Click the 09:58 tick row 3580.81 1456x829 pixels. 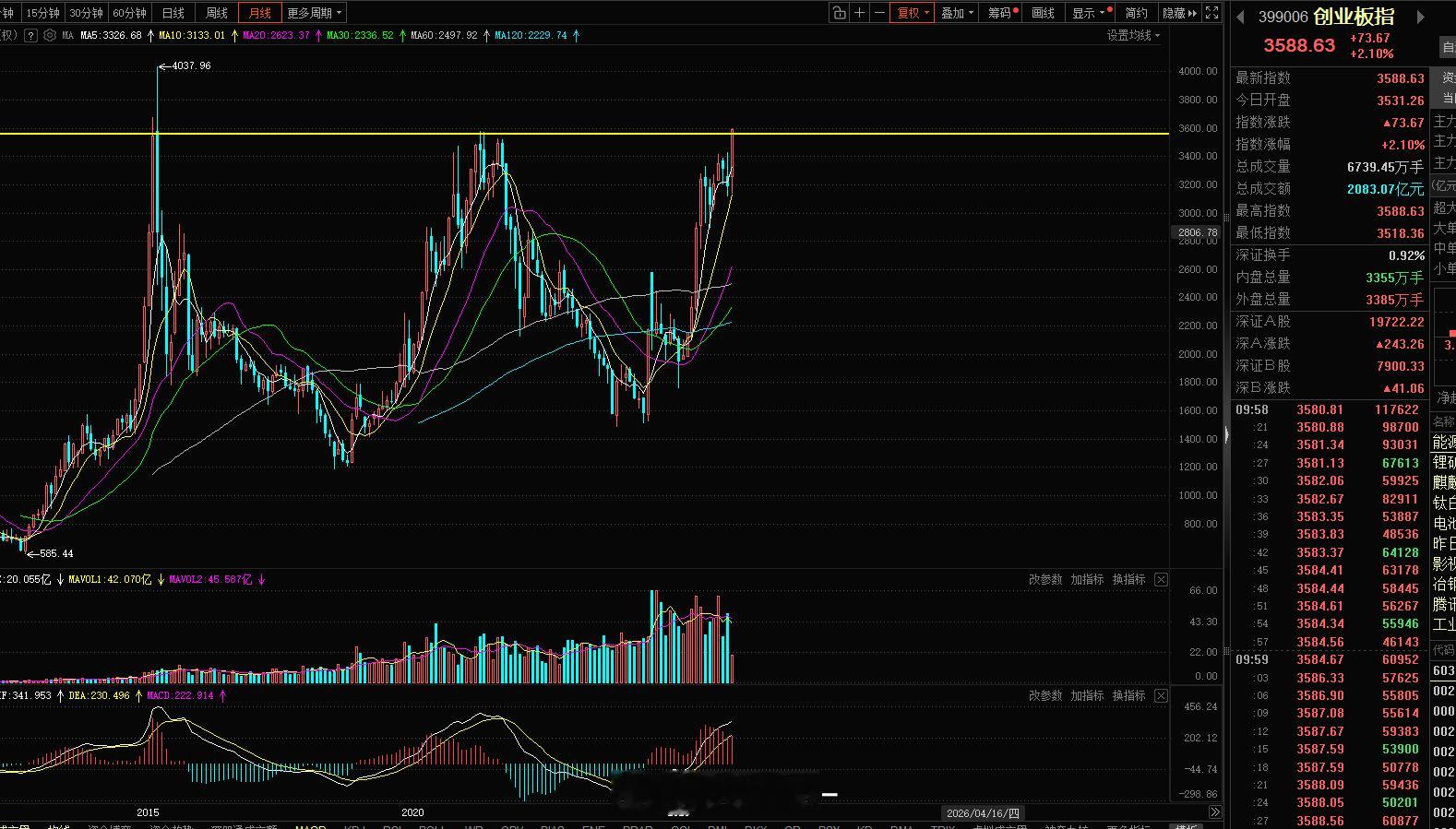click(1328, 409)
